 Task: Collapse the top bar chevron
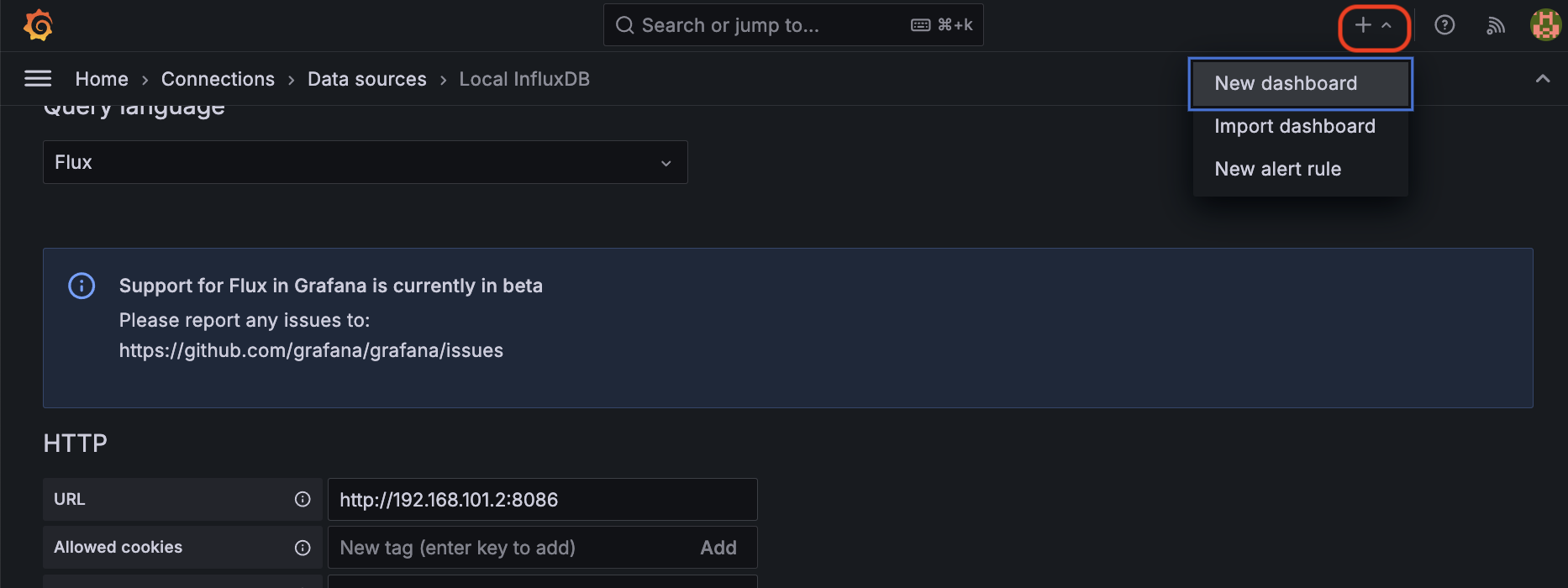pyautogui.click(x=1543, y=79)
